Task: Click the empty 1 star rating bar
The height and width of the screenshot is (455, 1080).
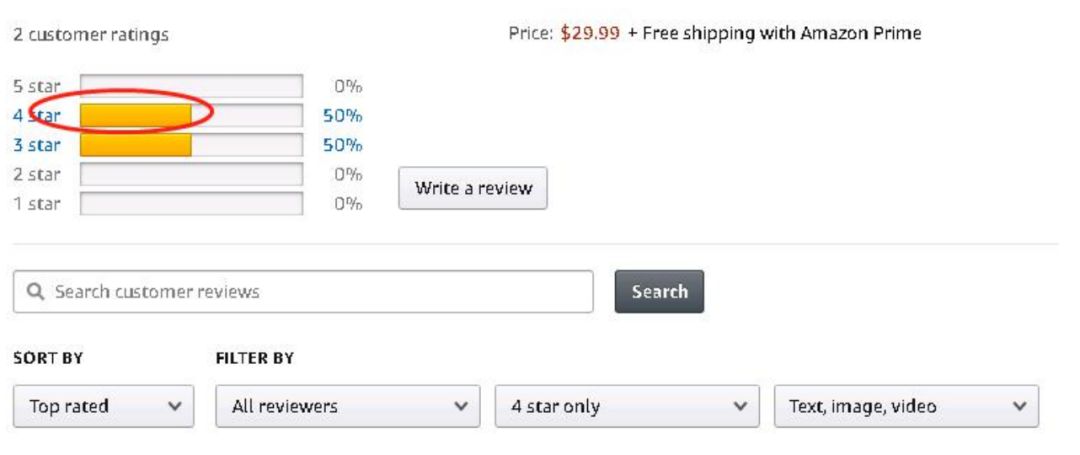Action: [x=191, y=204]
